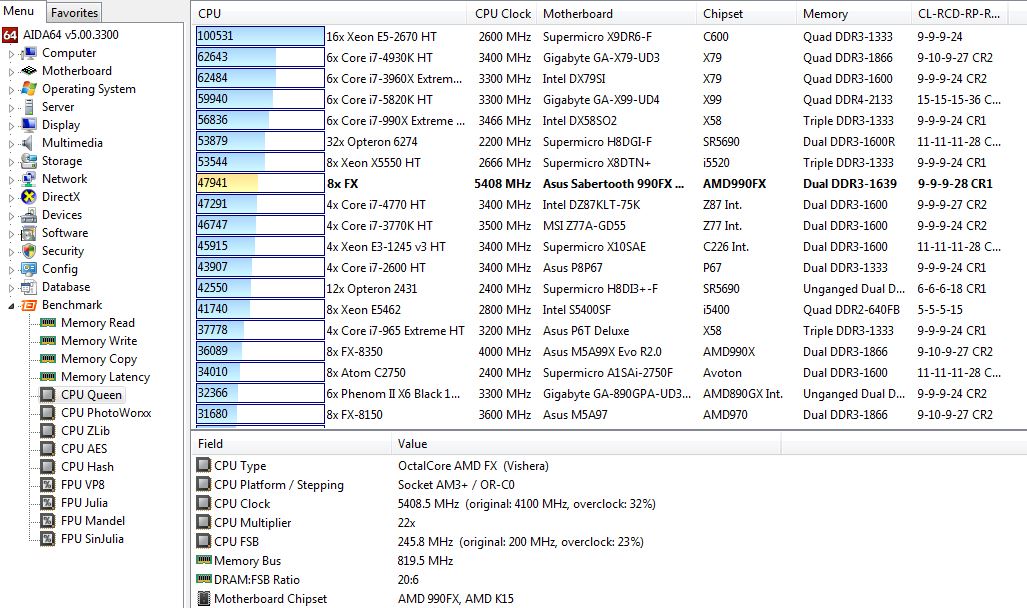Switch to the Menu tab
The width and height of the screenshot is (1027, 608).
point(22,11)
